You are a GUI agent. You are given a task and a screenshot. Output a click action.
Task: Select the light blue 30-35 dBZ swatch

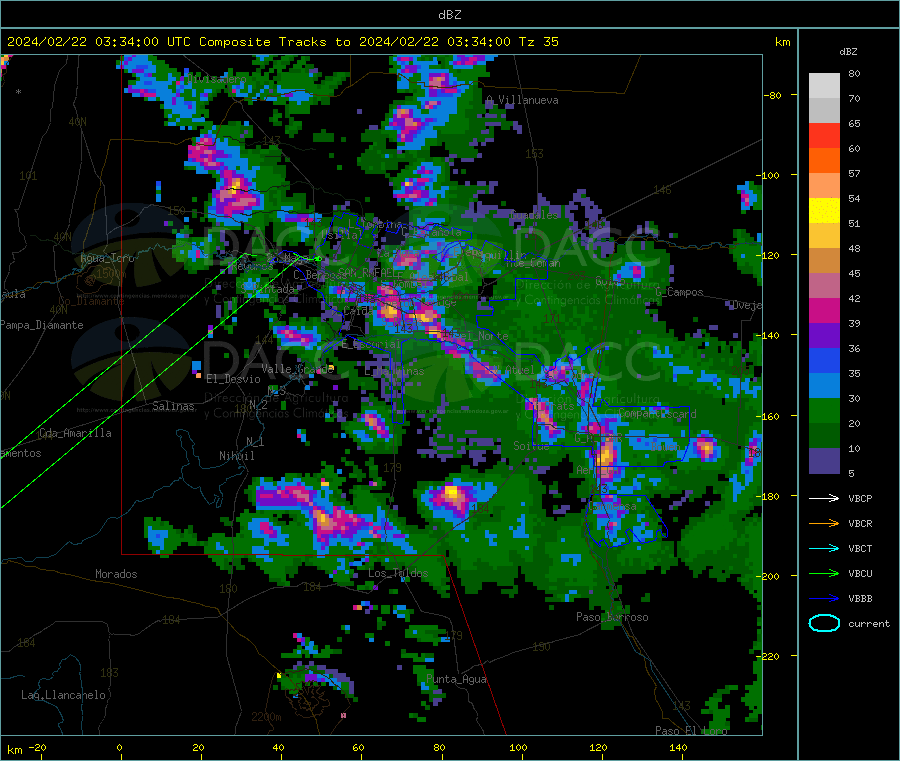pyautogui.click(x=824, y=386)
